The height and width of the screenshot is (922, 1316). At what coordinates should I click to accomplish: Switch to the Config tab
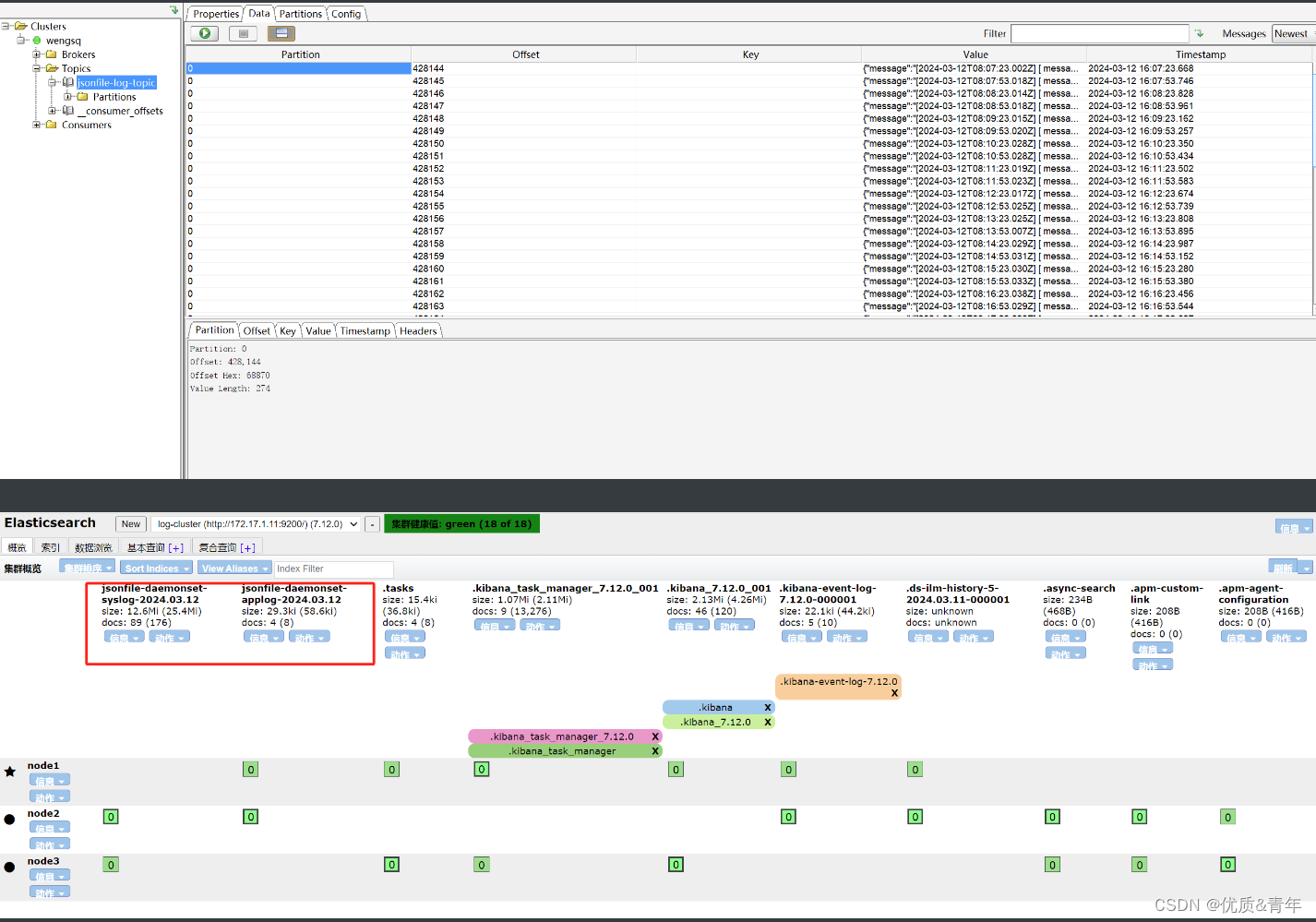click(346, 14)
